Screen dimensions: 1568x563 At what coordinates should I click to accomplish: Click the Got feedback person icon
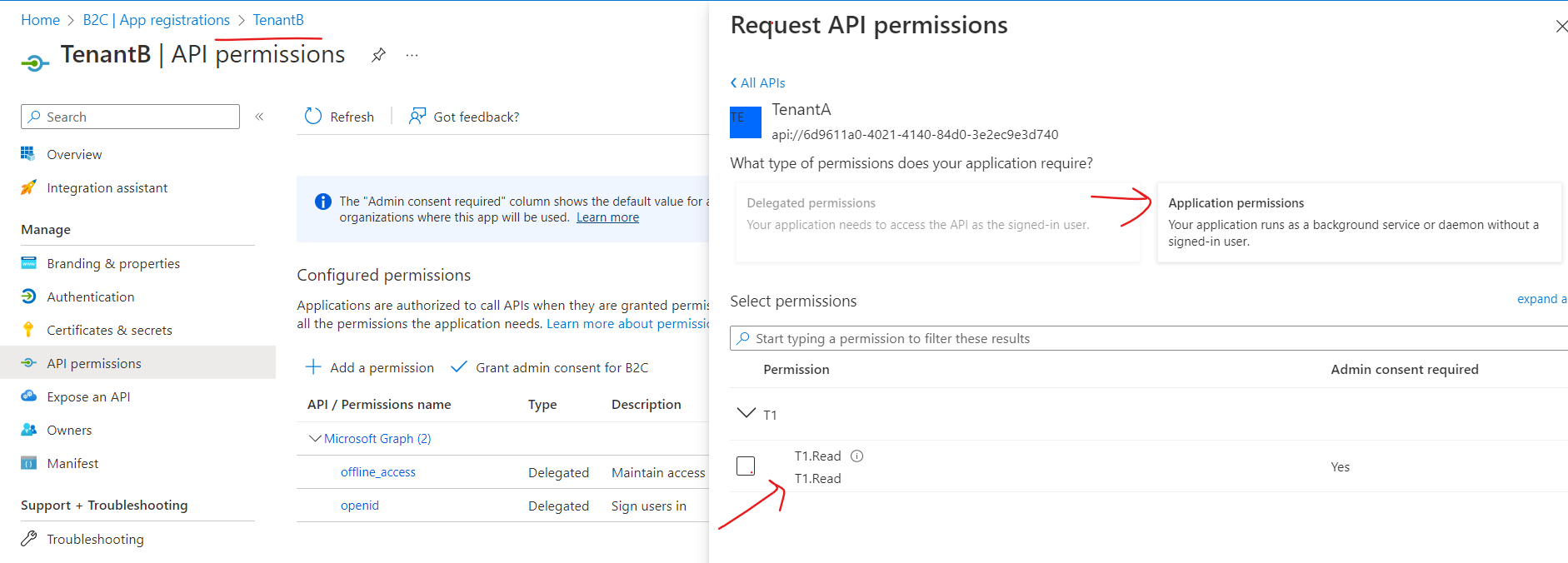(417, 117)
